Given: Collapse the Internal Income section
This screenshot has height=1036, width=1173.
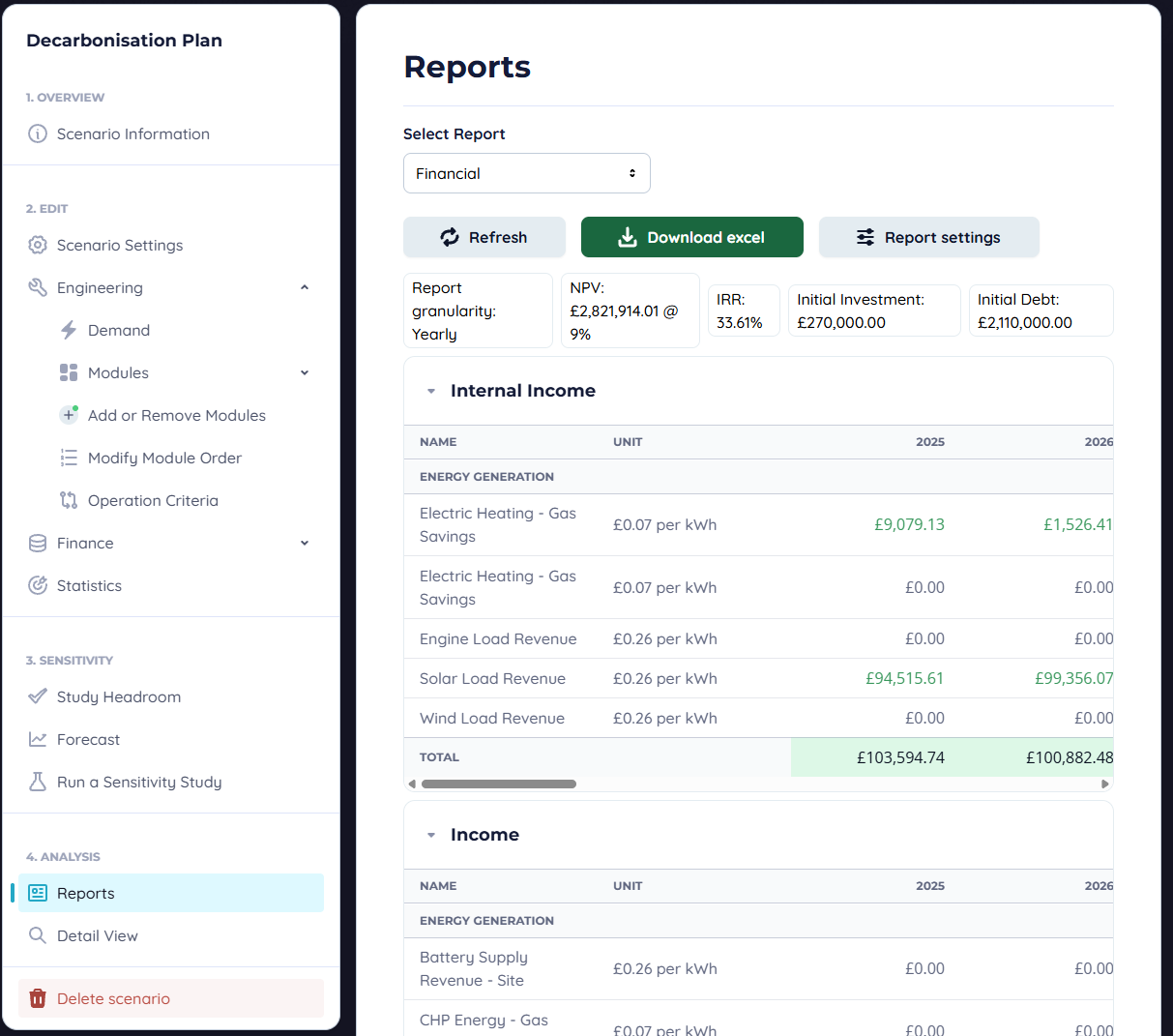Looking at the screenshot, I should 431,392.
